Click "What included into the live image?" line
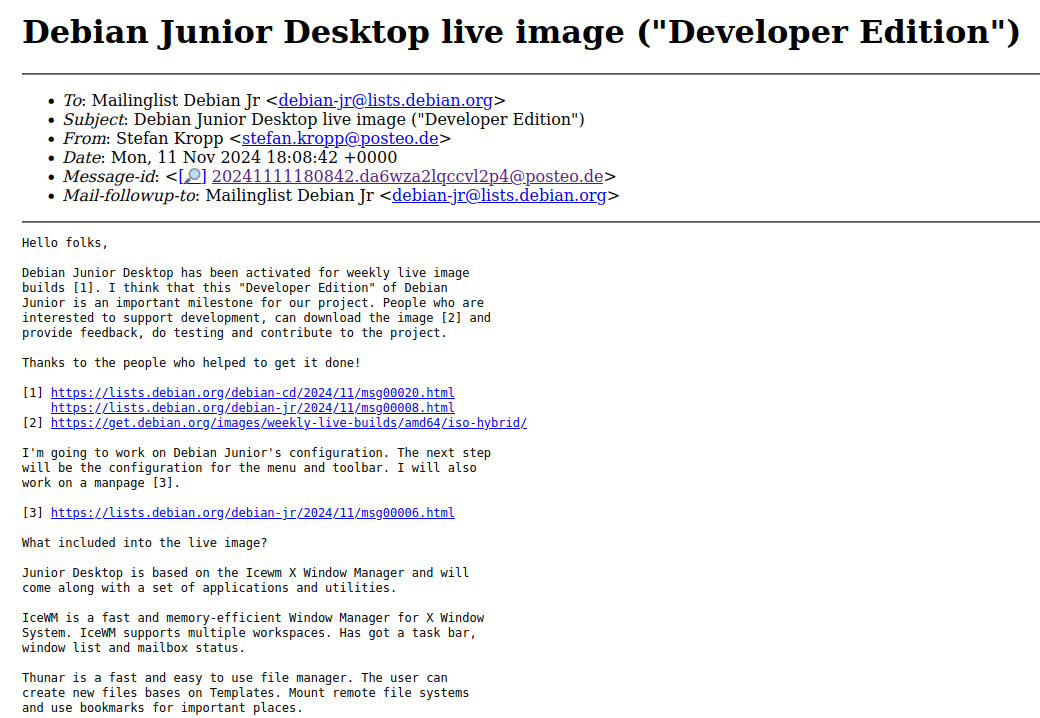Screen dimensions: 1040x718 pyautogui.click(x=145, y=542)
